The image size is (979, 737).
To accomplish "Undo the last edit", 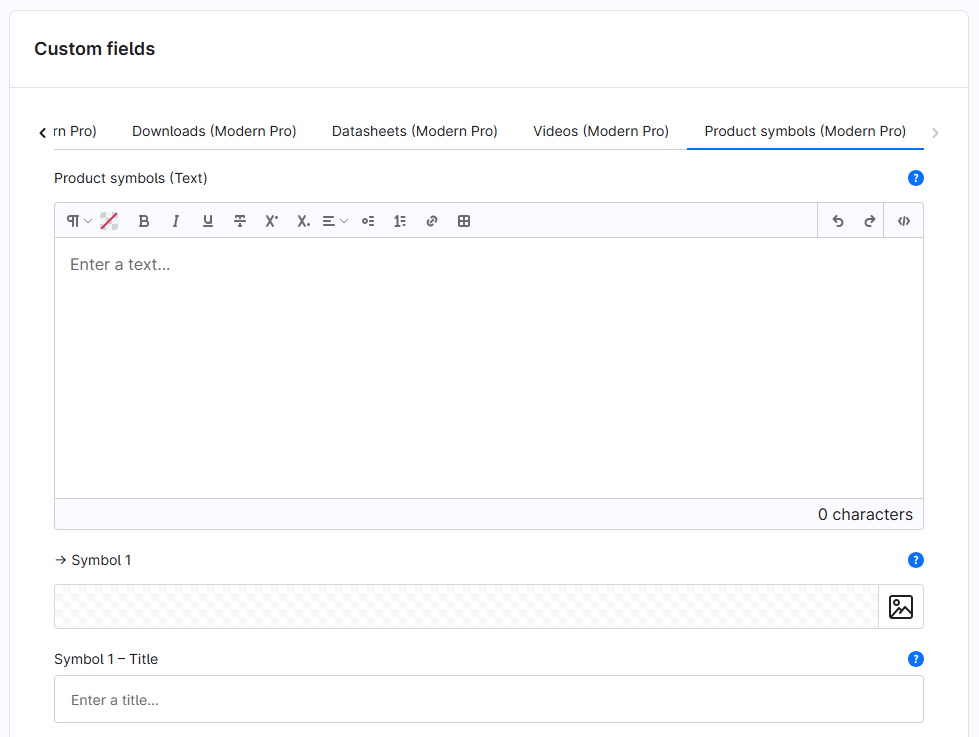I will [x=838, y=221].
